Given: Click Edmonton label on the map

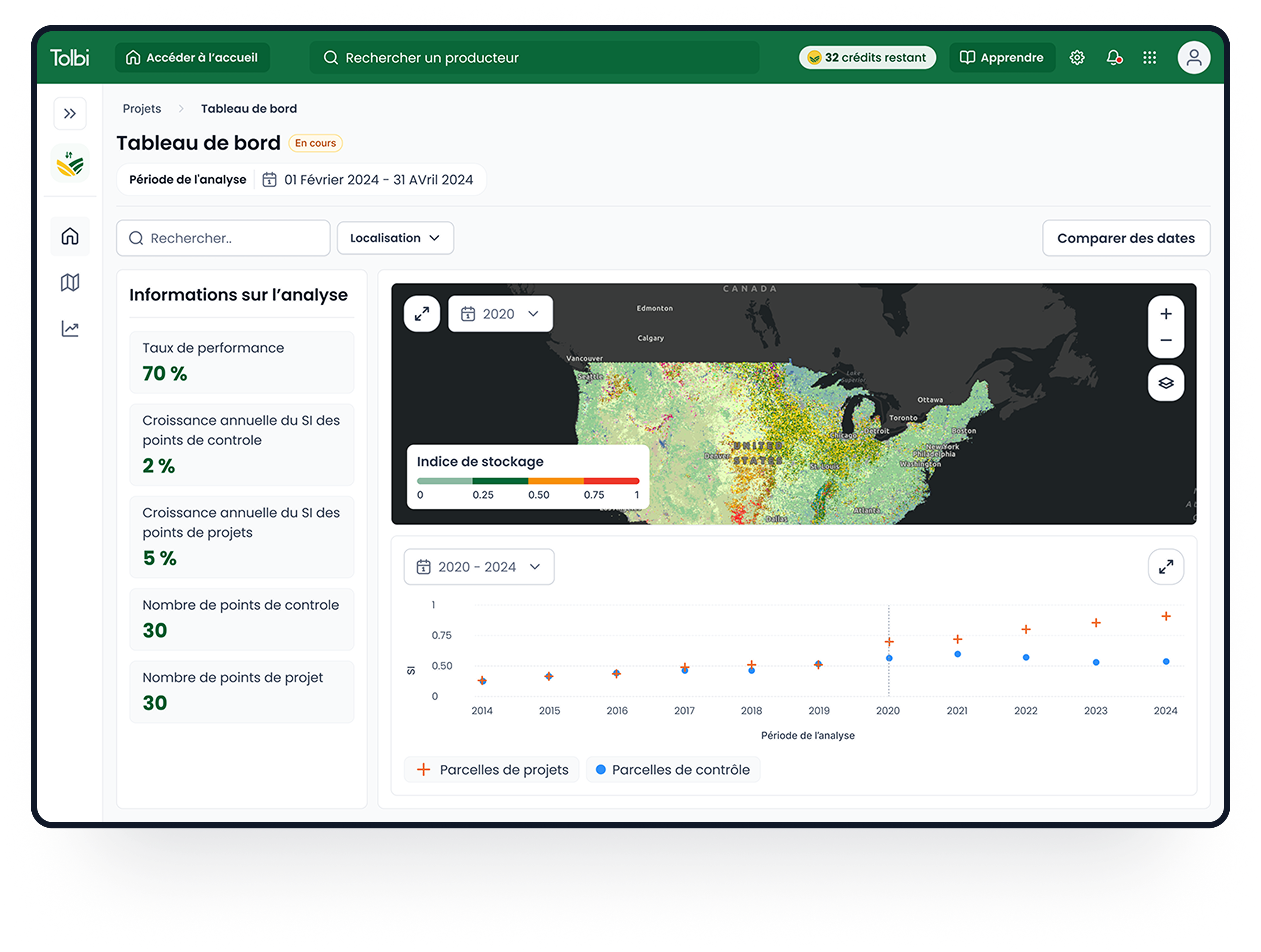Looking at the screenshot, I should pyautogui.click(x=654, y=308).
